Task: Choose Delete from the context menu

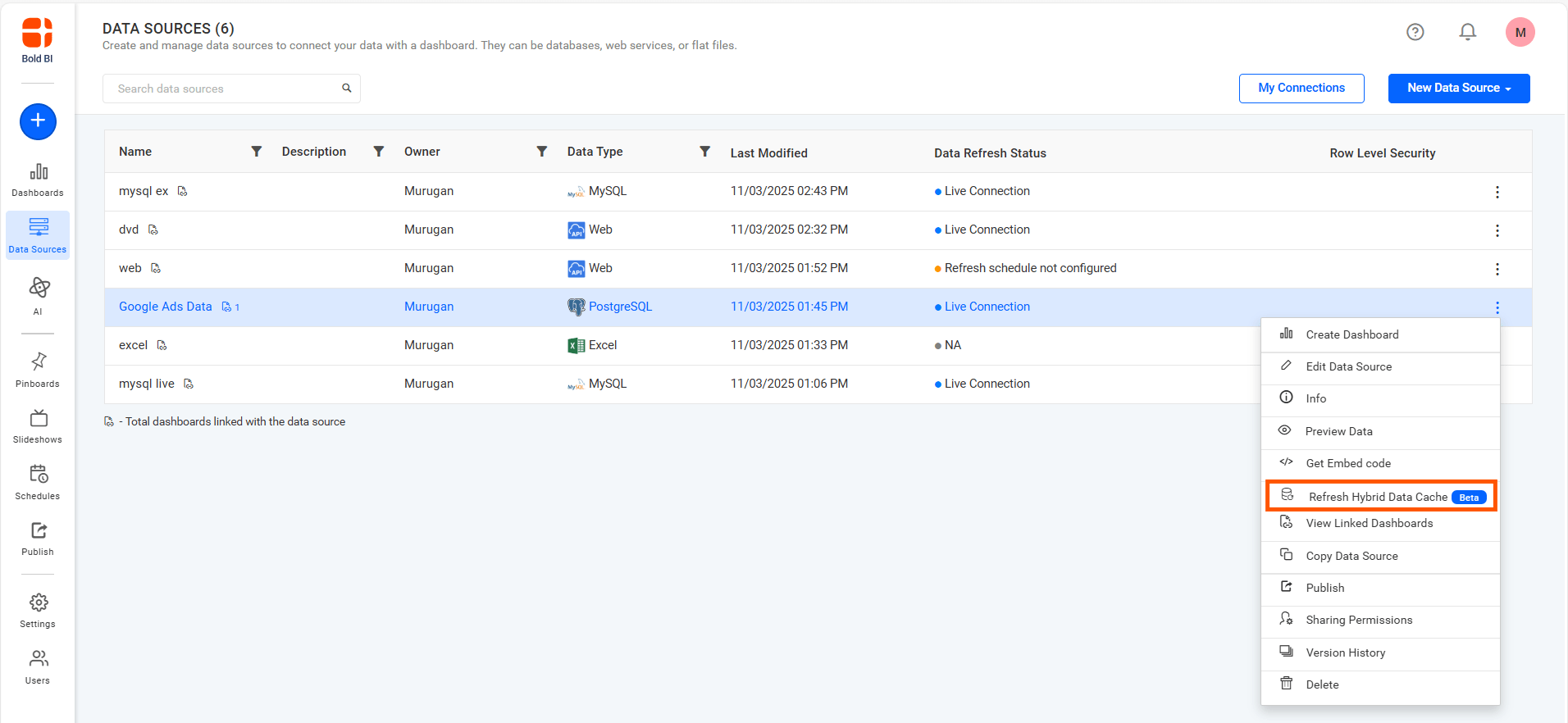Action: coord(1380,684)
